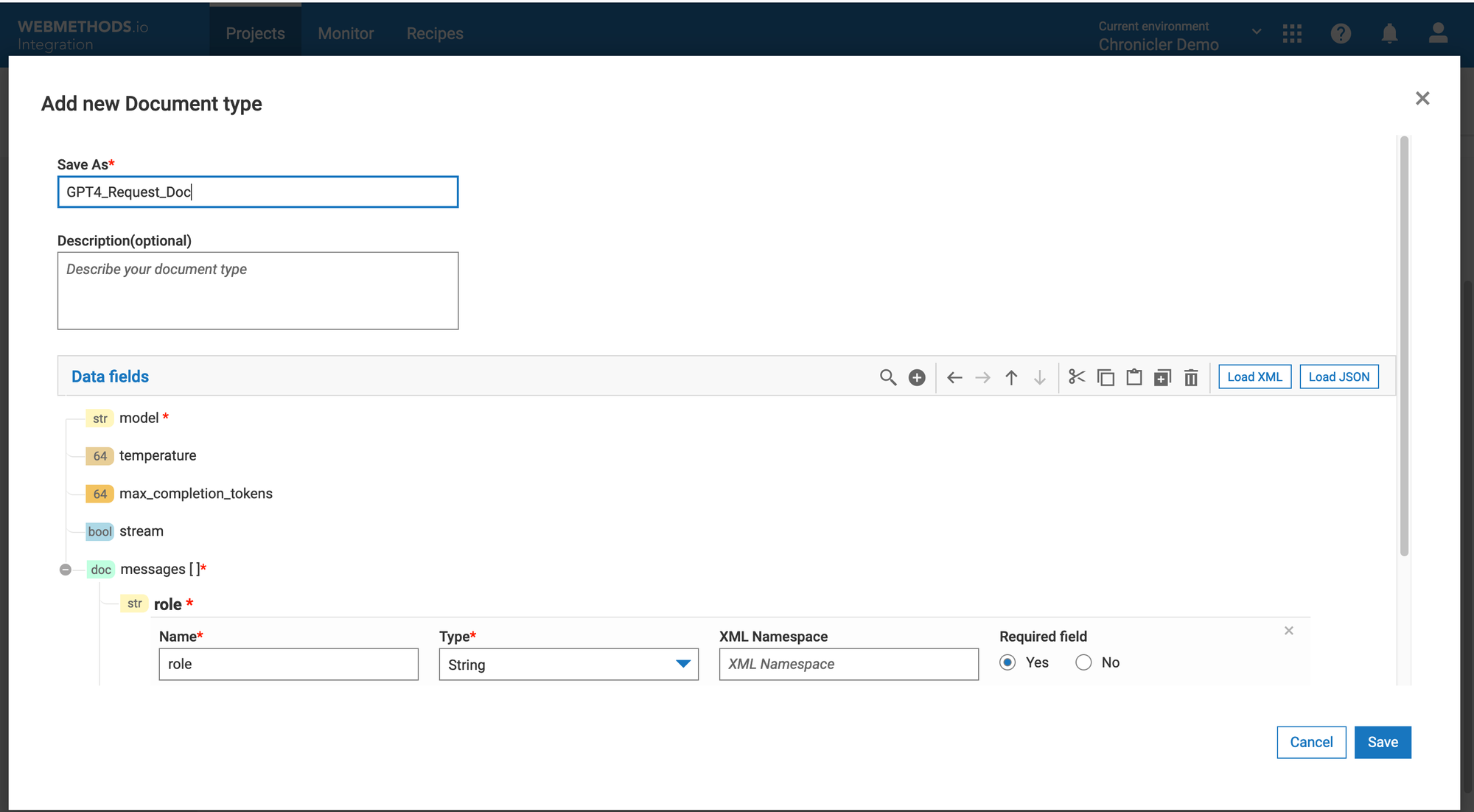The height and width of the screenshot is (812, 1474).
Task: Click the Save button
Action: pos(1382,742)
